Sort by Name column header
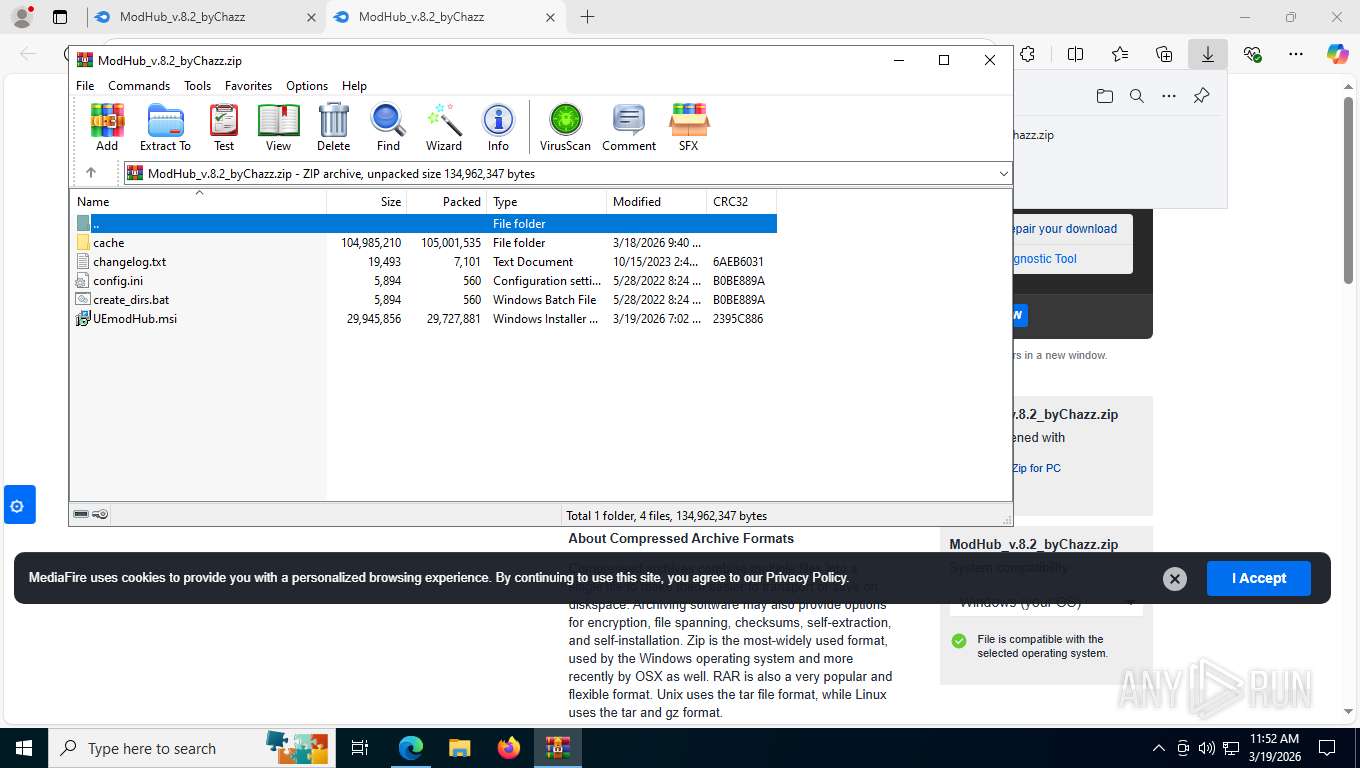 tap(198, 202)
